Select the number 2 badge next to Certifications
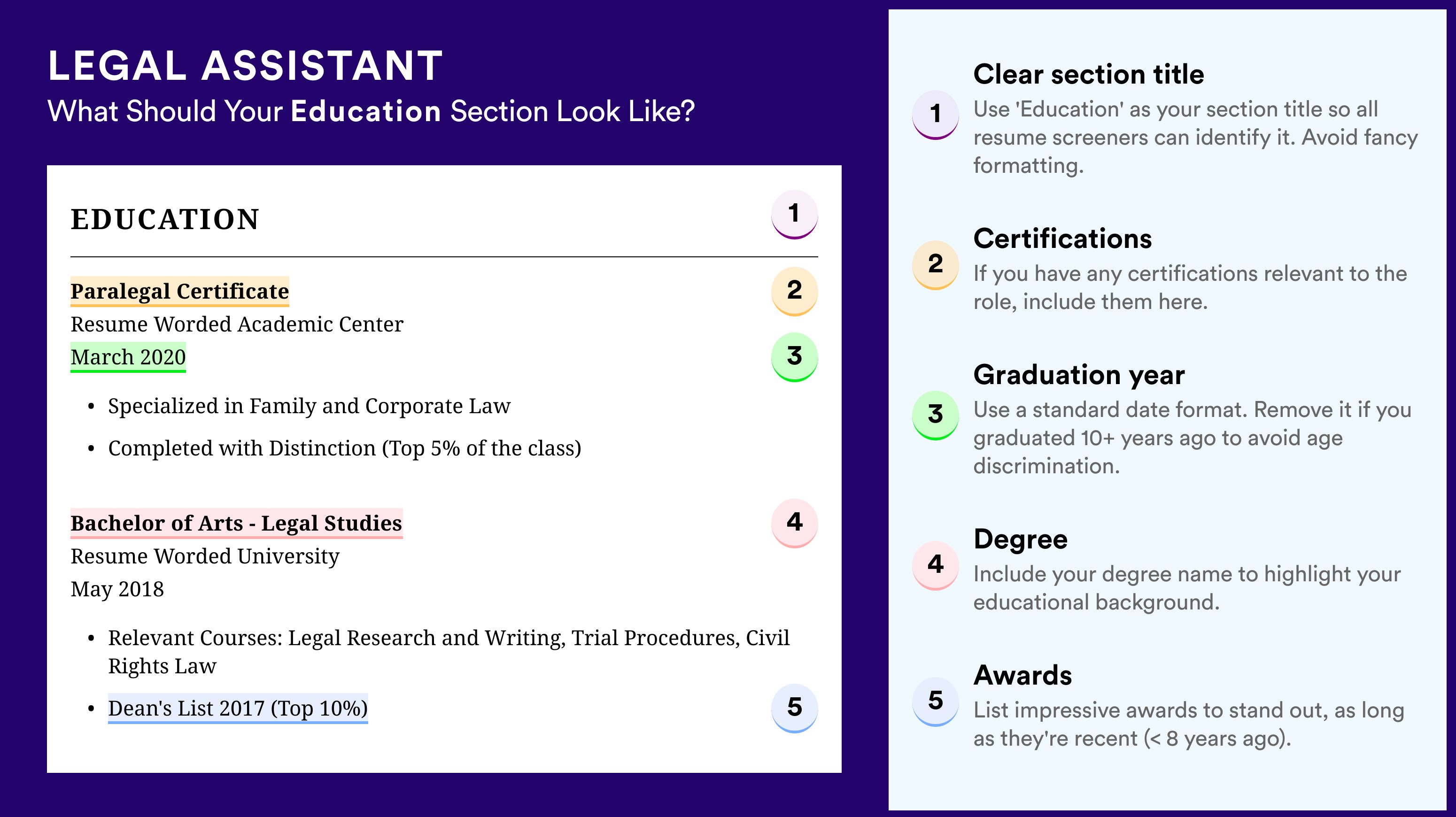The height and width of the screenshot is (817, 1456). 936,264
